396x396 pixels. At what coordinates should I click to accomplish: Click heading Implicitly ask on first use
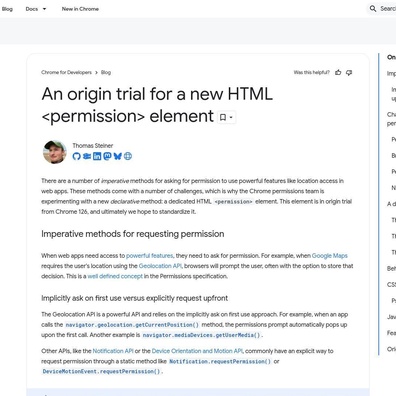point(135,298)
